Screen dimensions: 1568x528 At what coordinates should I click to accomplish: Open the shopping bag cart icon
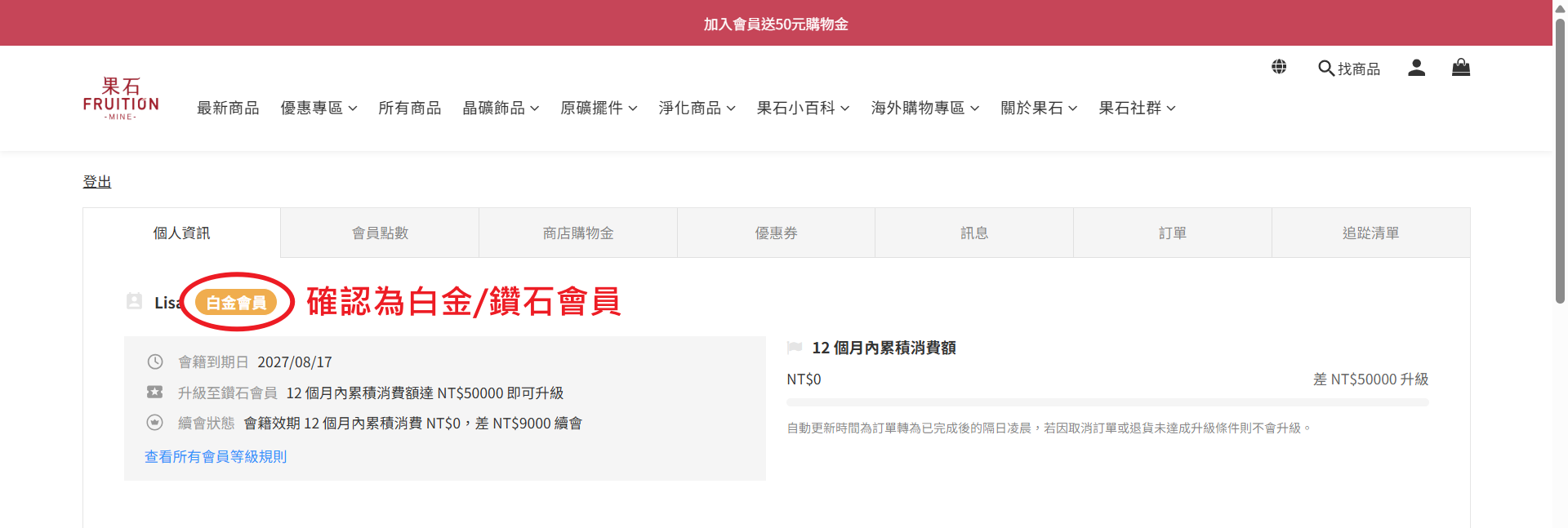tap(1461, 67)
